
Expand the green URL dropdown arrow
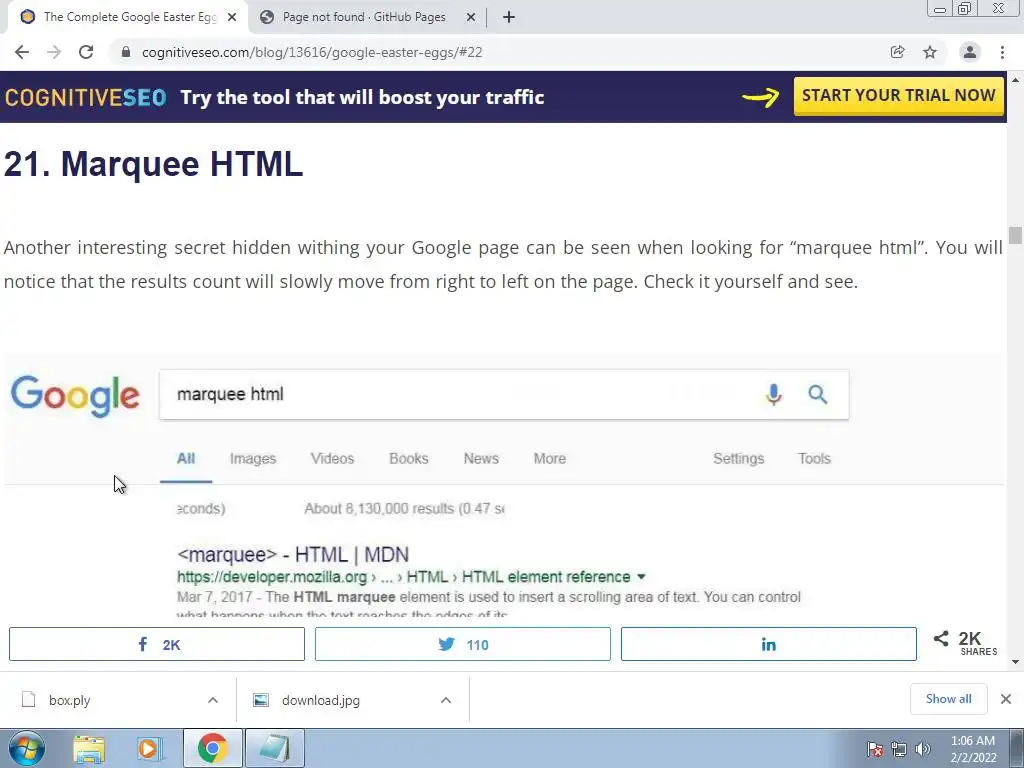coord(641,577)
